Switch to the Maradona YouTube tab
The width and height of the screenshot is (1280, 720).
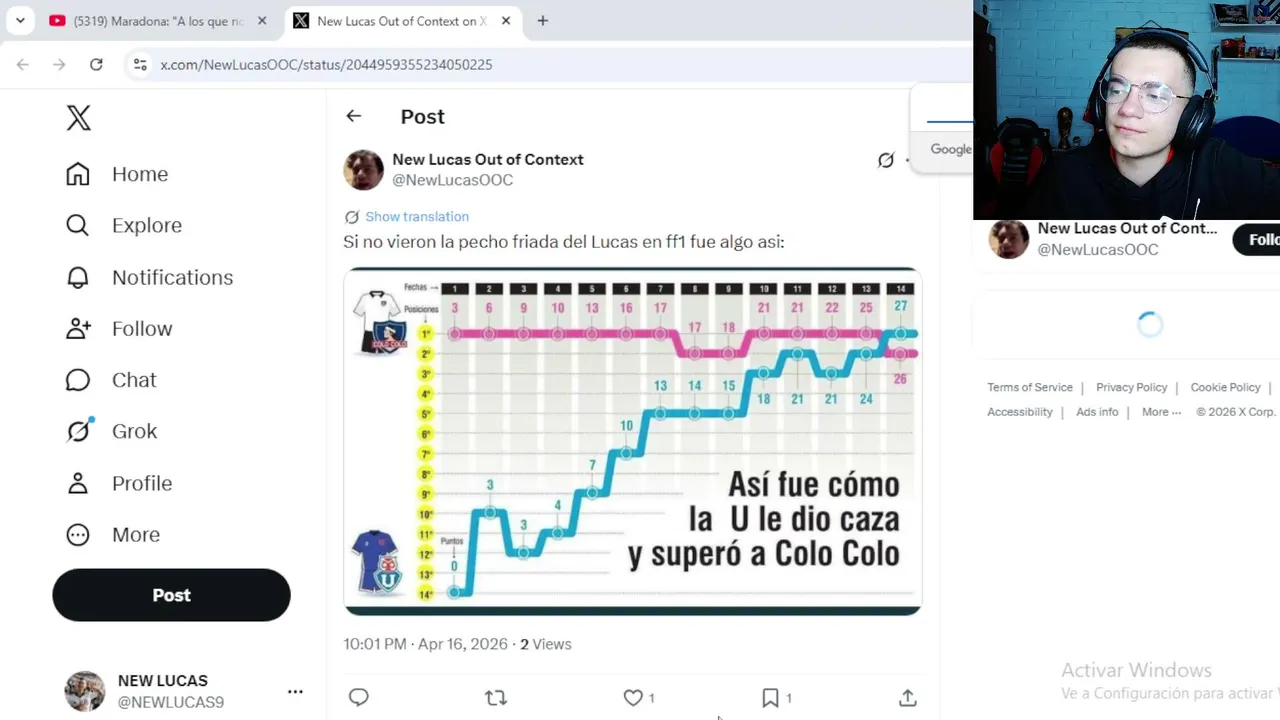pyautogui.click(x=158, y=21)
